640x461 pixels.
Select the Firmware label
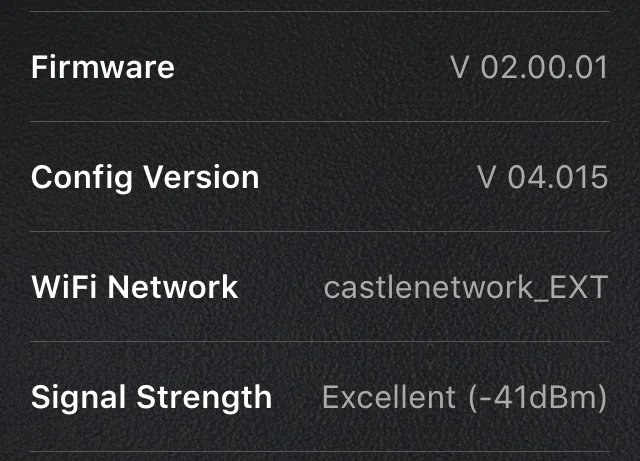coord(103,67)
